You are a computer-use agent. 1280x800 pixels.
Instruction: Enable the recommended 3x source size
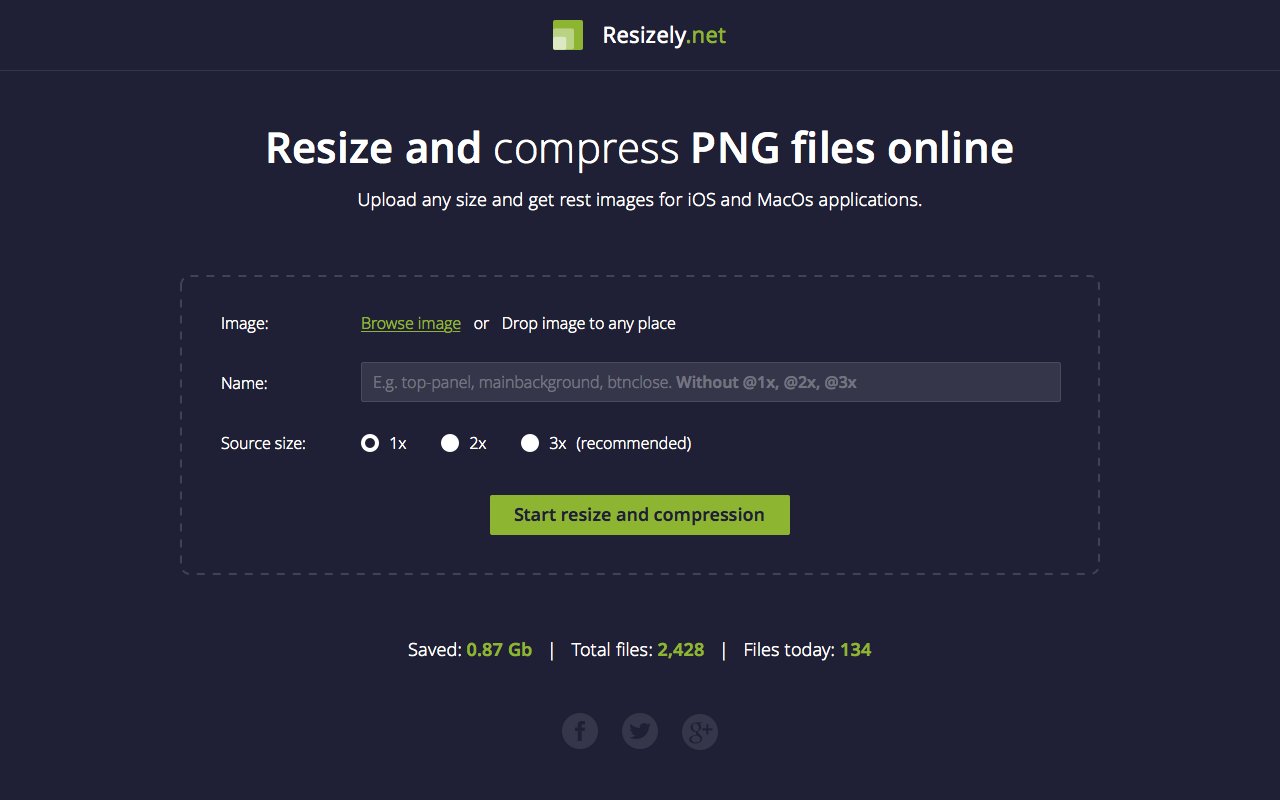(x=530, y=443)
